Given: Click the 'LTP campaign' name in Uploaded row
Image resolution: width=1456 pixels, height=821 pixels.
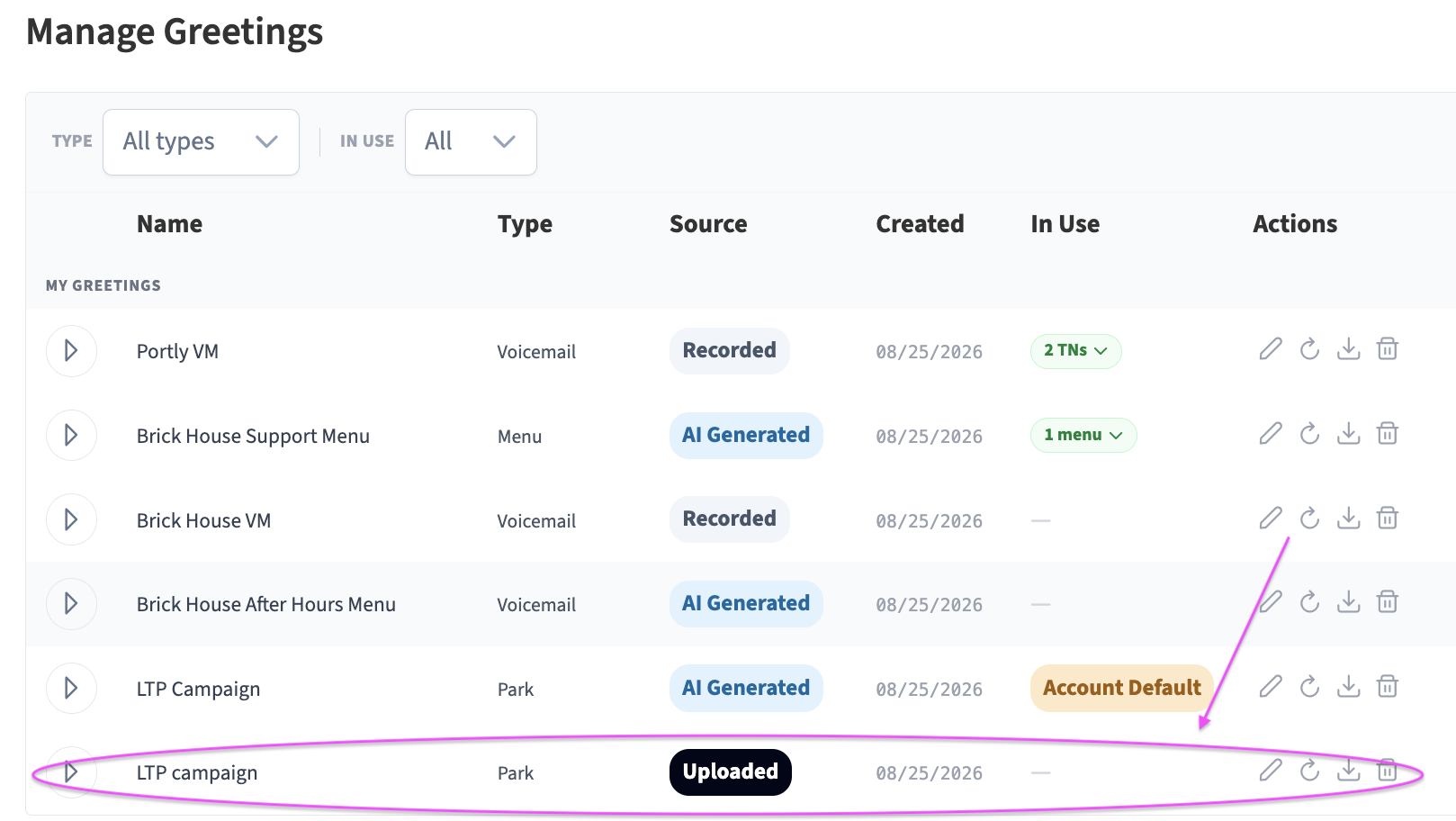Looking at the screenshot, I should point(197,773).
